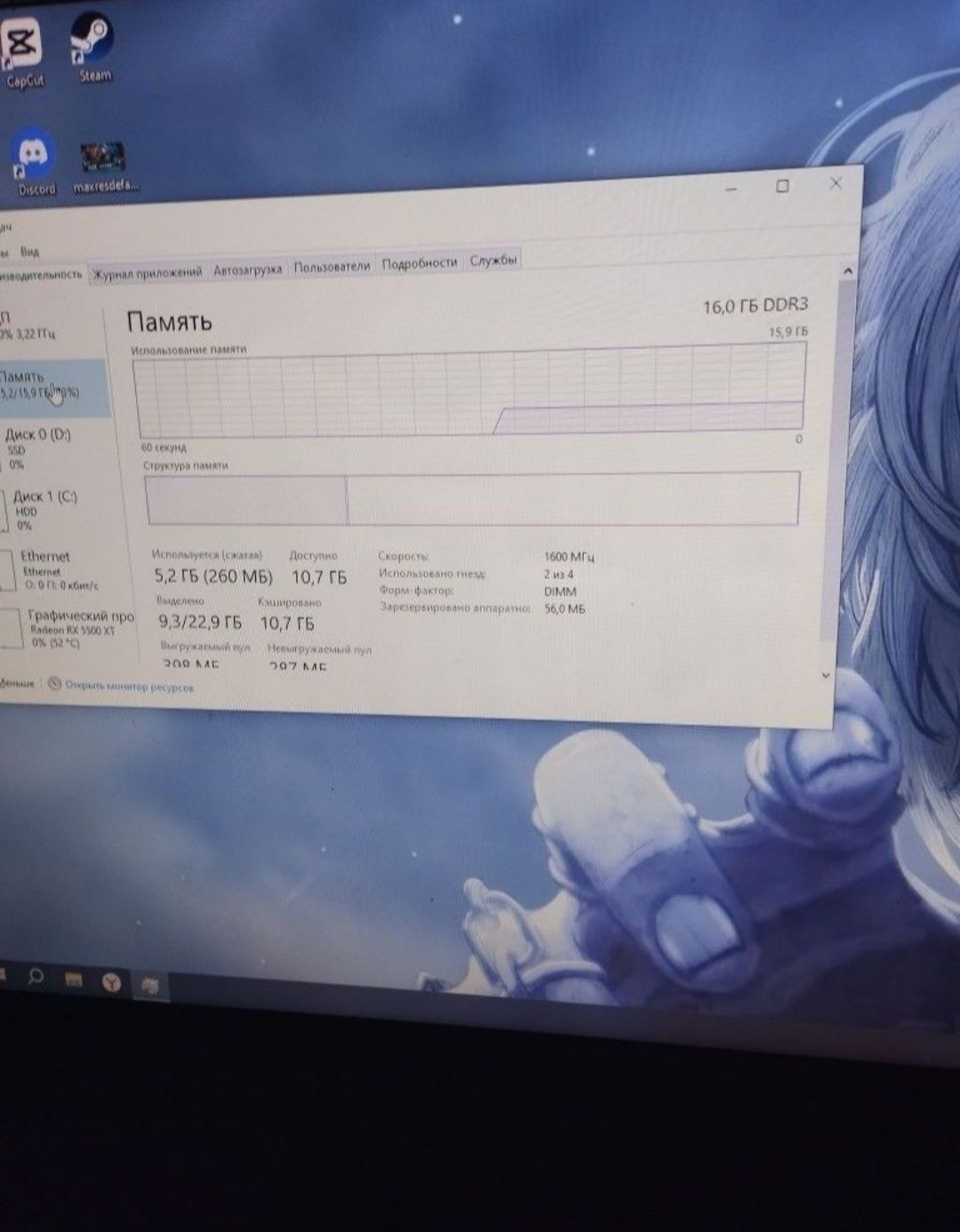This screenshot has height=1232, width=960.
Task: Close the Task Manager window
Action: click(x=836, y=183)
